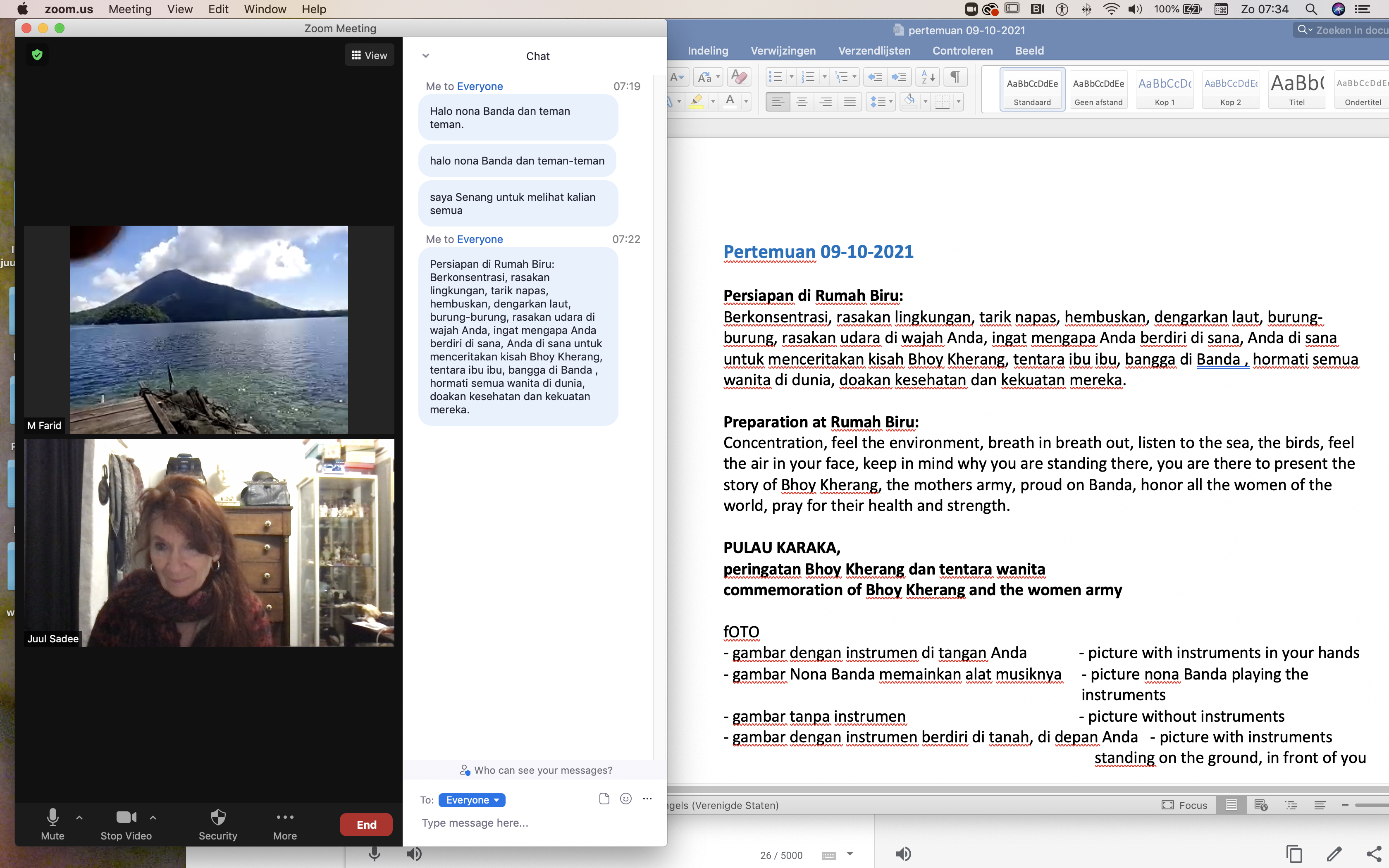Open the emoji picker in chat
The width and height of the screenshot is (1389, 868).
click(625, 799)
